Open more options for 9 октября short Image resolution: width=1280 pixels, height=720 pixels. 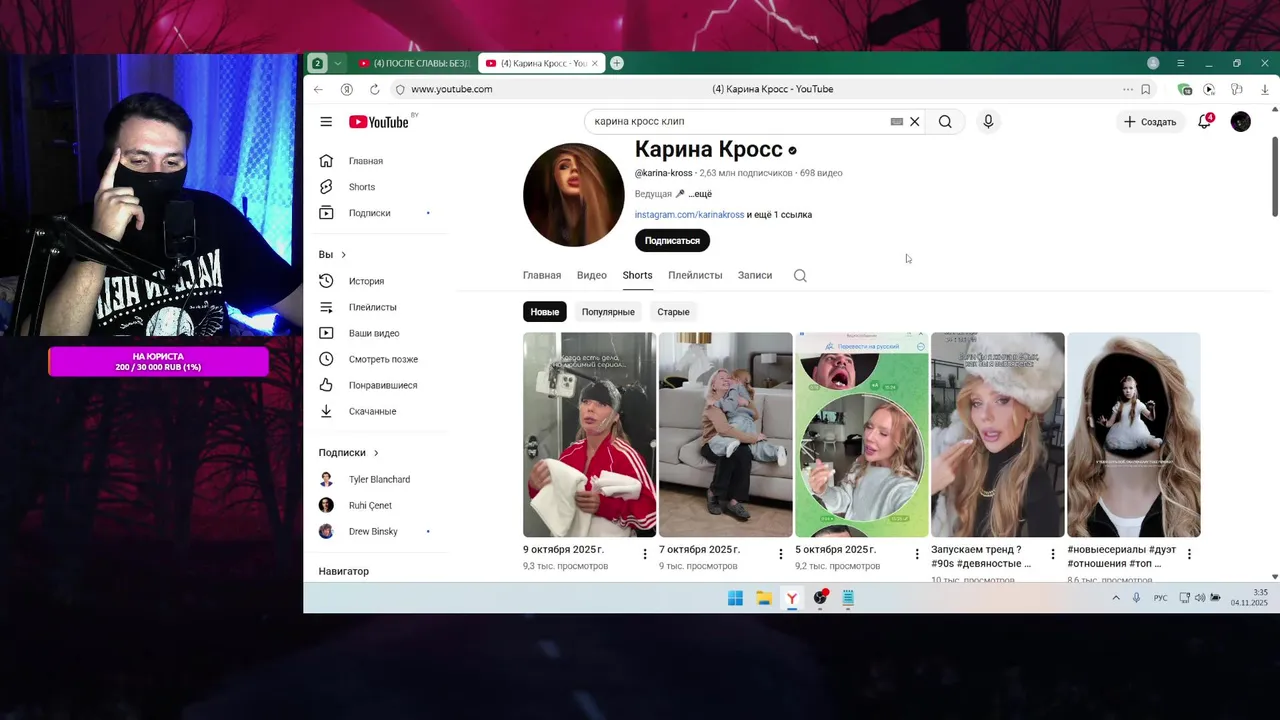(x=645, y=554)
